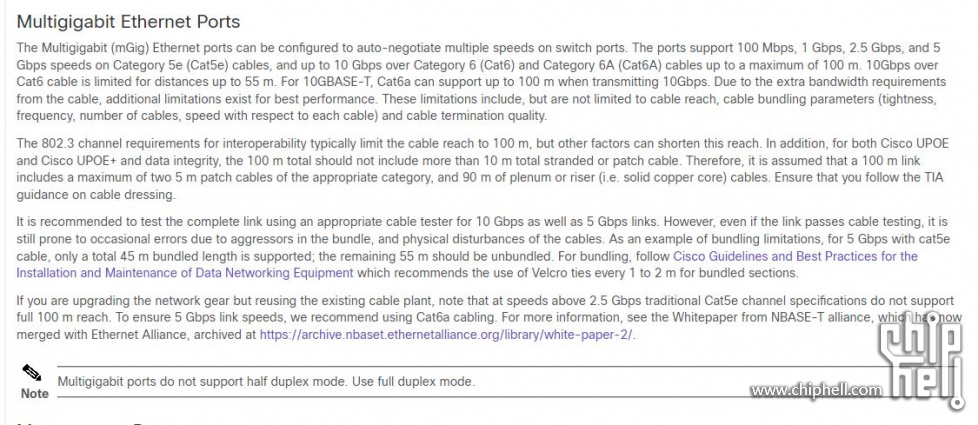
Task: Click the paragraph starting 'The 802.3 channel requirements'
Action: point(482,169)
